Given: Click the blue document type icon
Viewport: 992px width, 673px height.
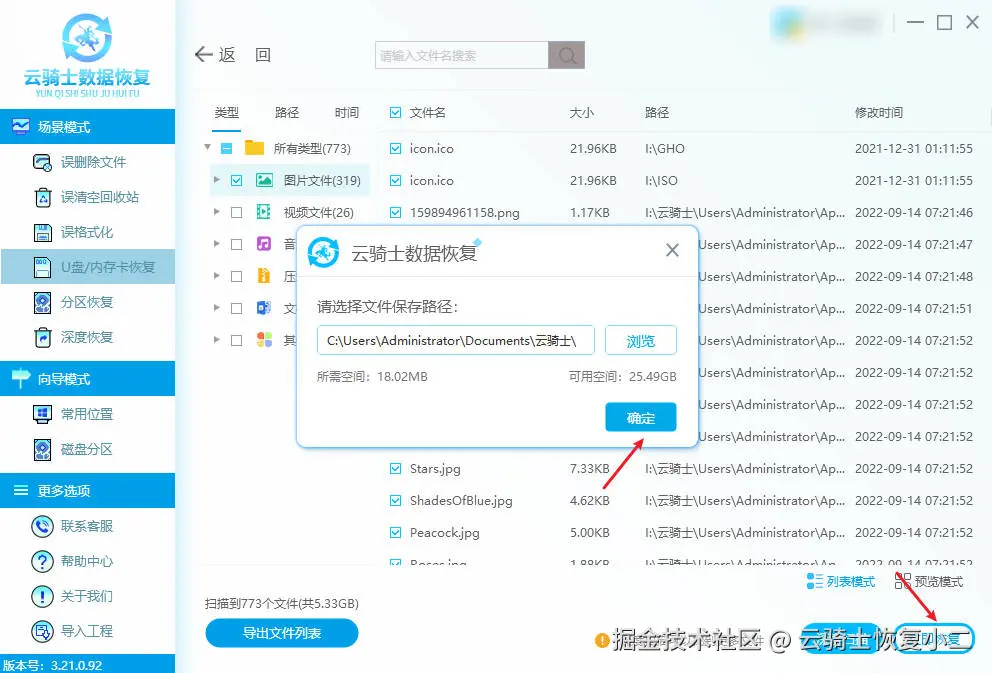Looking at the screenshot, I should click(x=264, y=308).
